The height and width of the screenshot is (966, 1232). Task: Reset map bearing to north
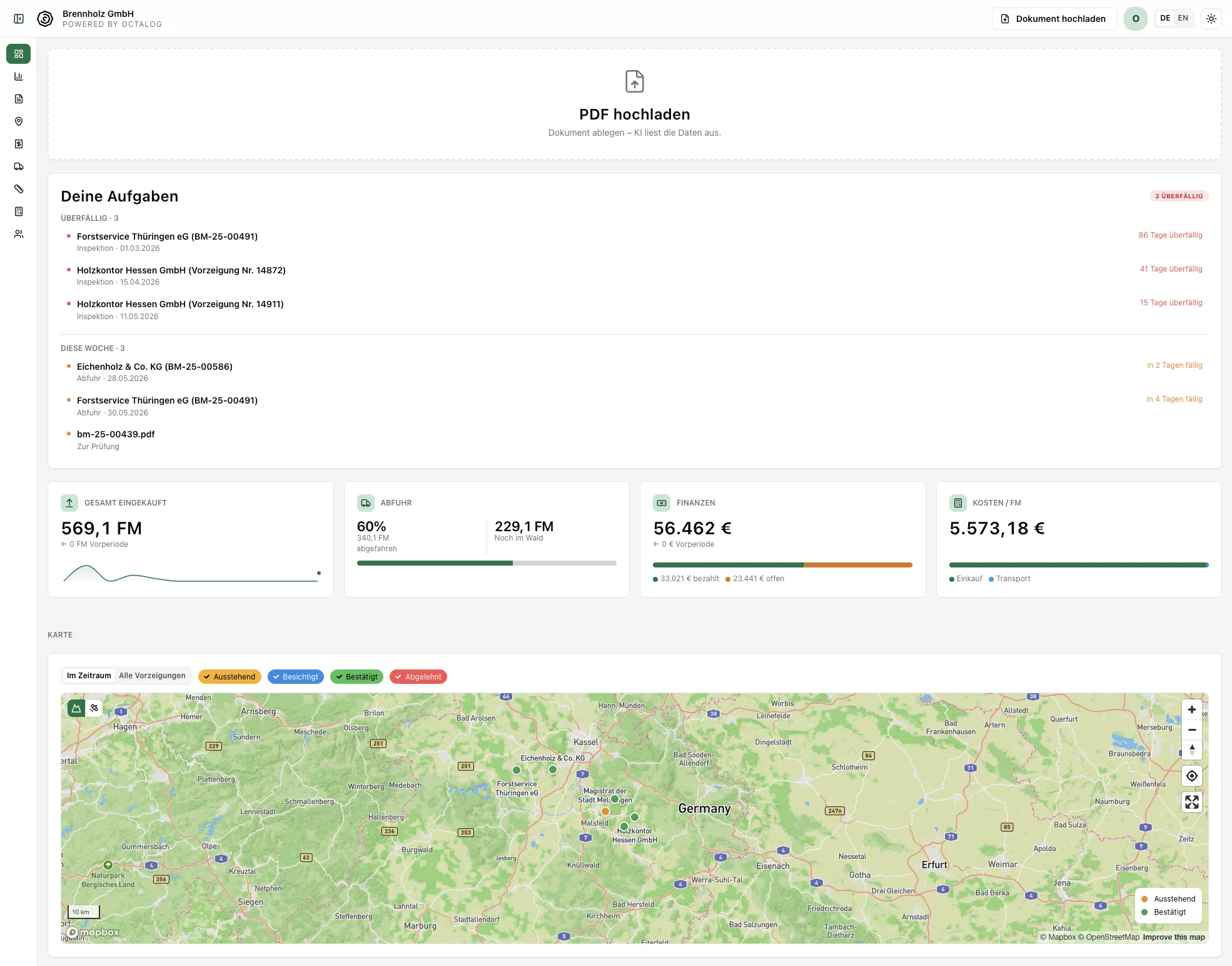click(1192, 750)
